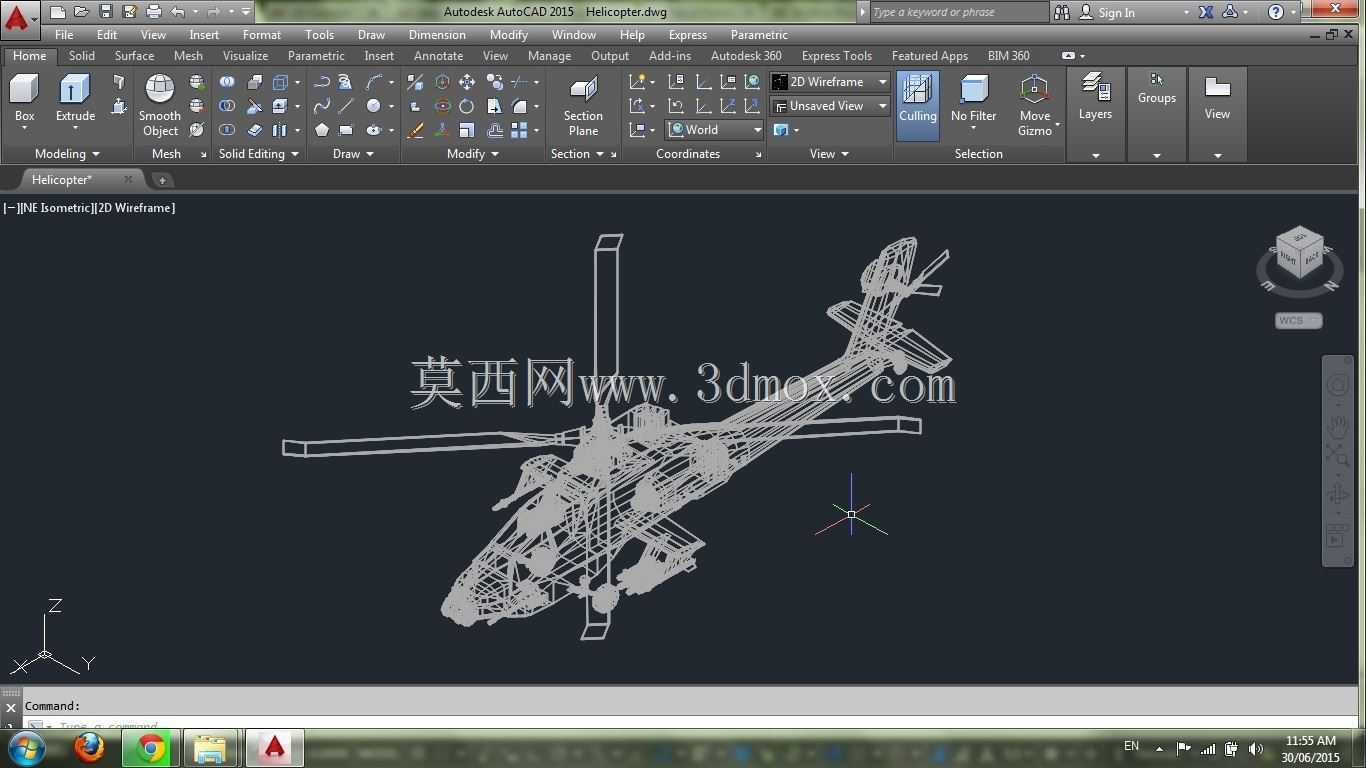The image size is (1366, 768).
Task: Toggle the WCS indicator under ViewCube
Action: click(1299, 321)
